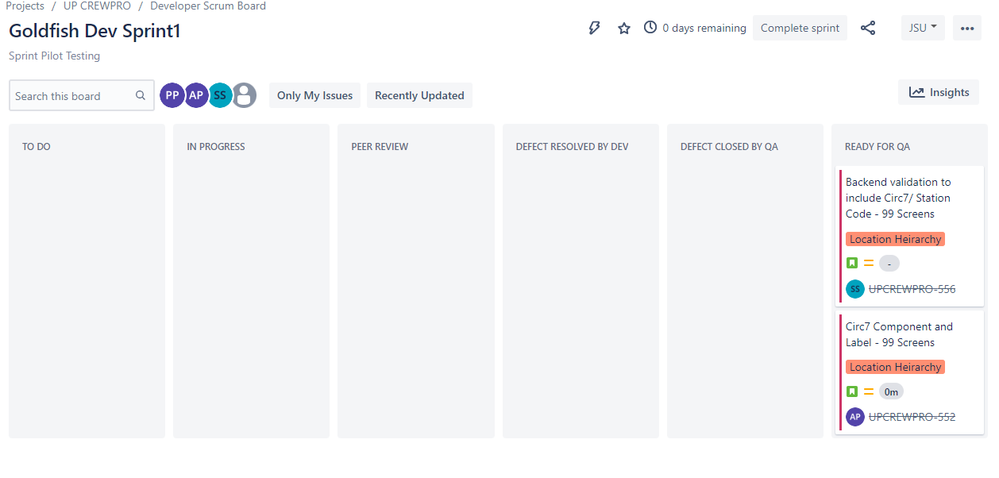Screen dimensions: 999x478
Task: Click TO DO column header
Action: coord(36,147)
